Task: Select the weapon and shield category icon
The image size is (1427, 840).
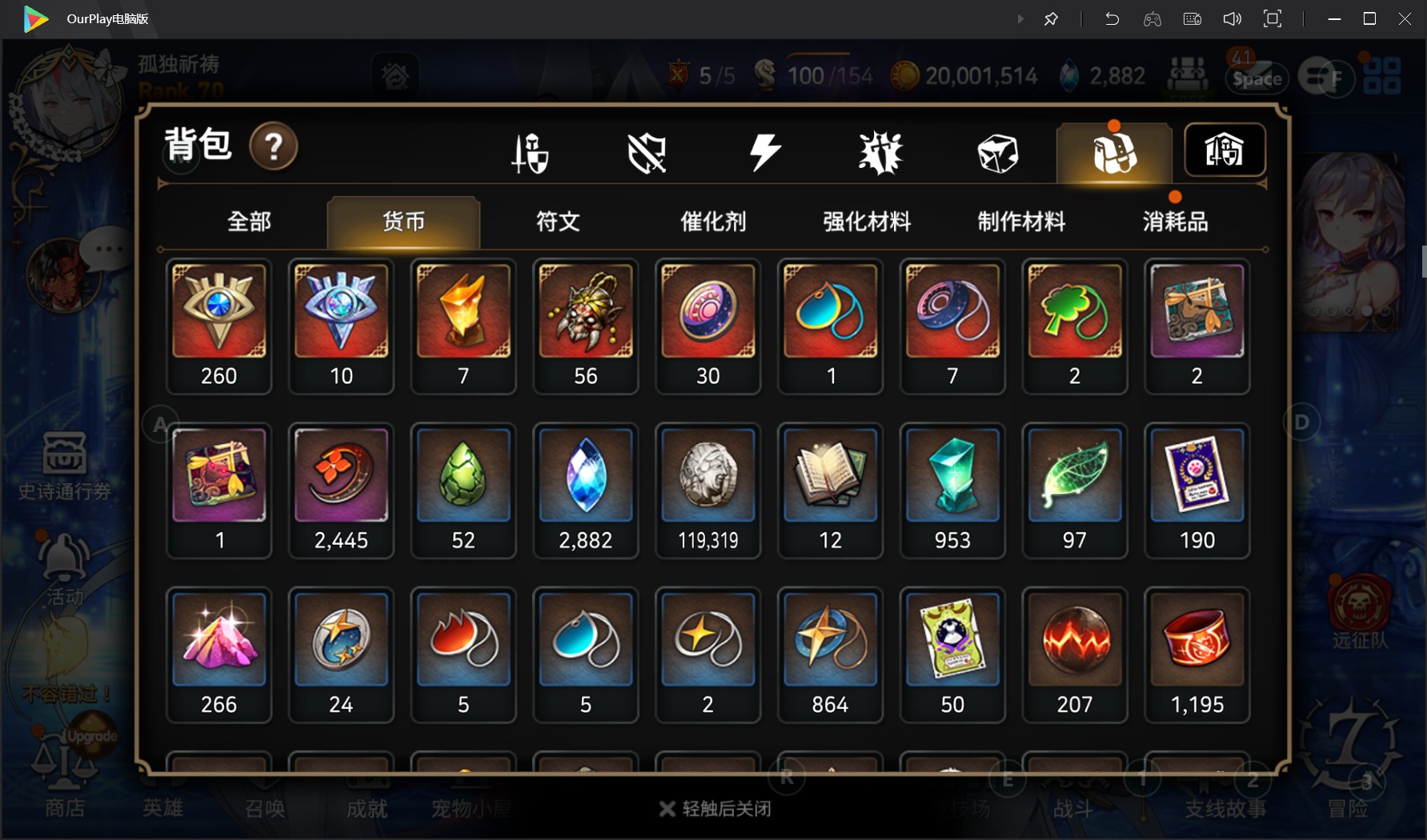Action: (530, 153)
